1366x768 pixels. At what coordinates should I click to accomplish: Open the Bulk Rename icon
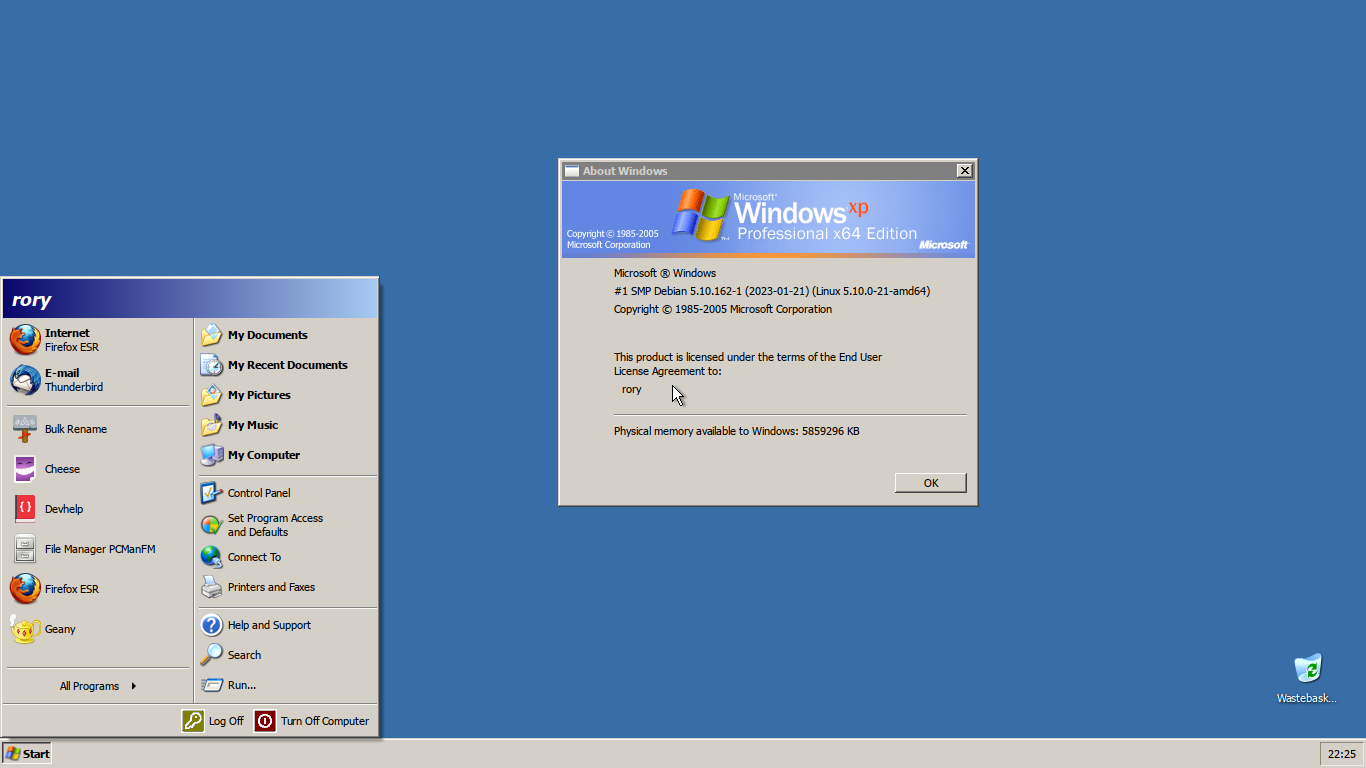(x=25, y=429)
